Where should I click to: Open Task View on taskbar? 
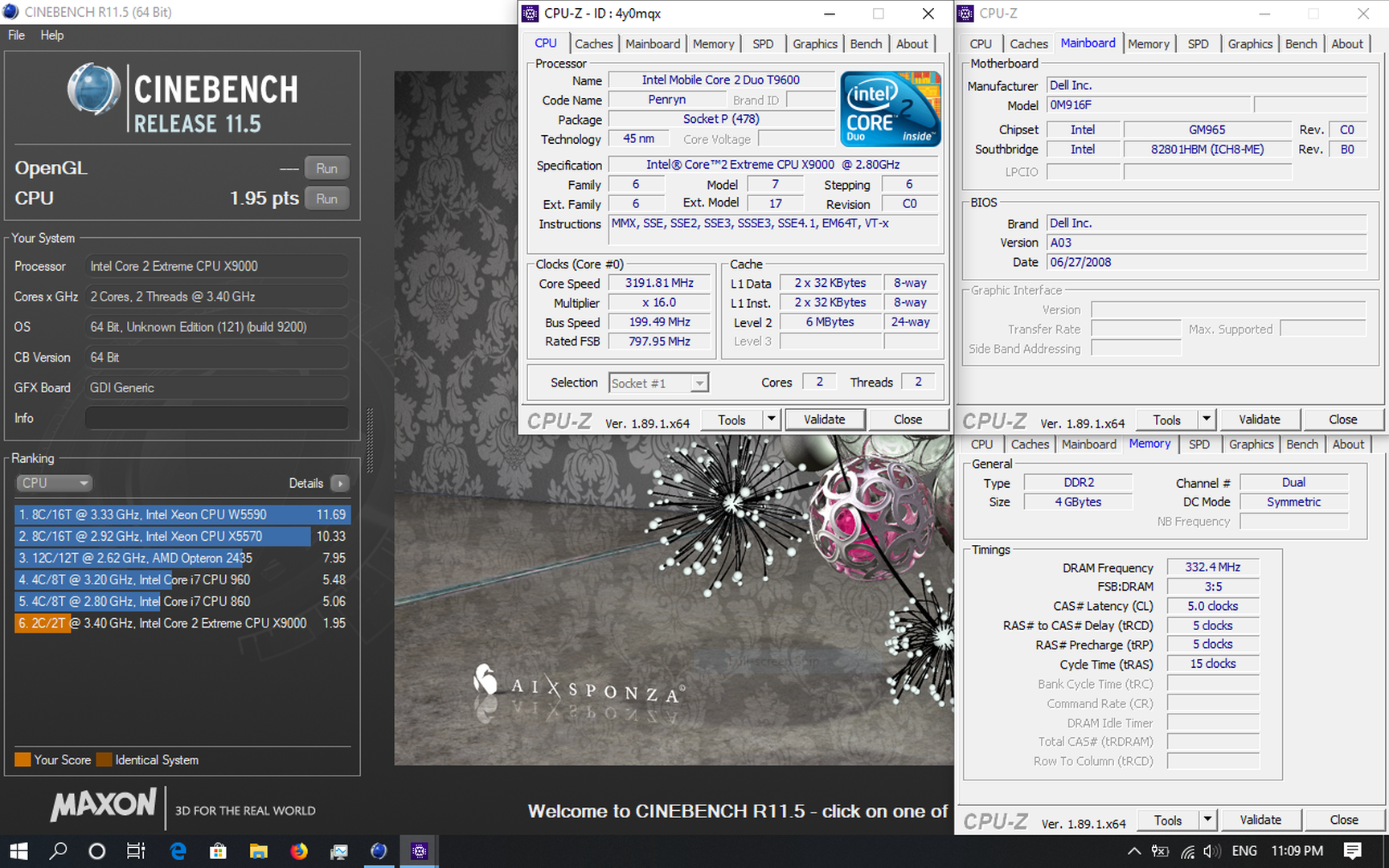136,851
